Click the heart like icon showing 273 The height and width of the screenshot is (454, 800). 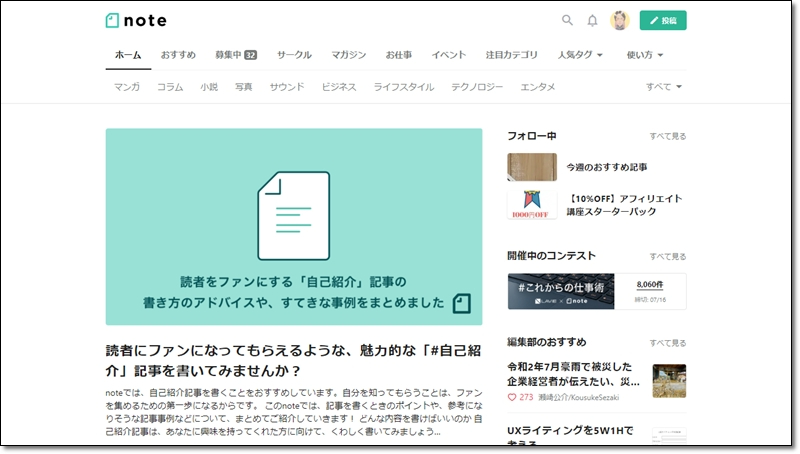[513, 397]
